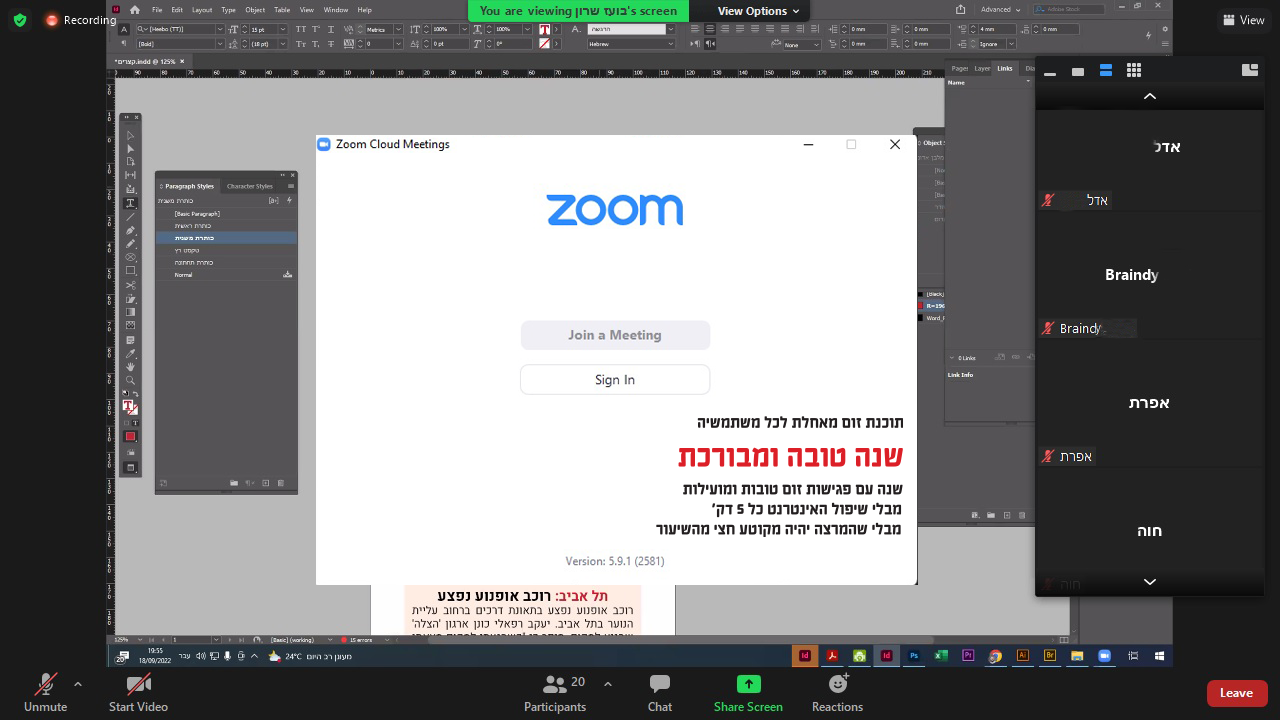Switch to the Character Styles tab
Viewport: 1280px width, 720px height.
point(249,186)
